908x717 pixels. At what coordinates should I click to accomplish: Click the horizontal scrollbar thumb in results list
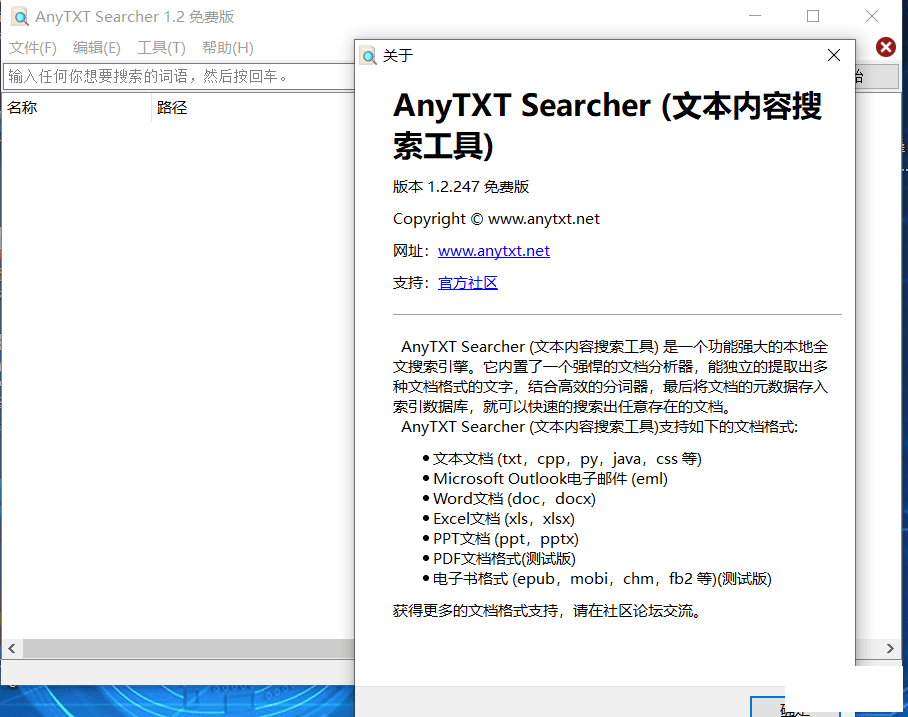(x=188, y=648)
